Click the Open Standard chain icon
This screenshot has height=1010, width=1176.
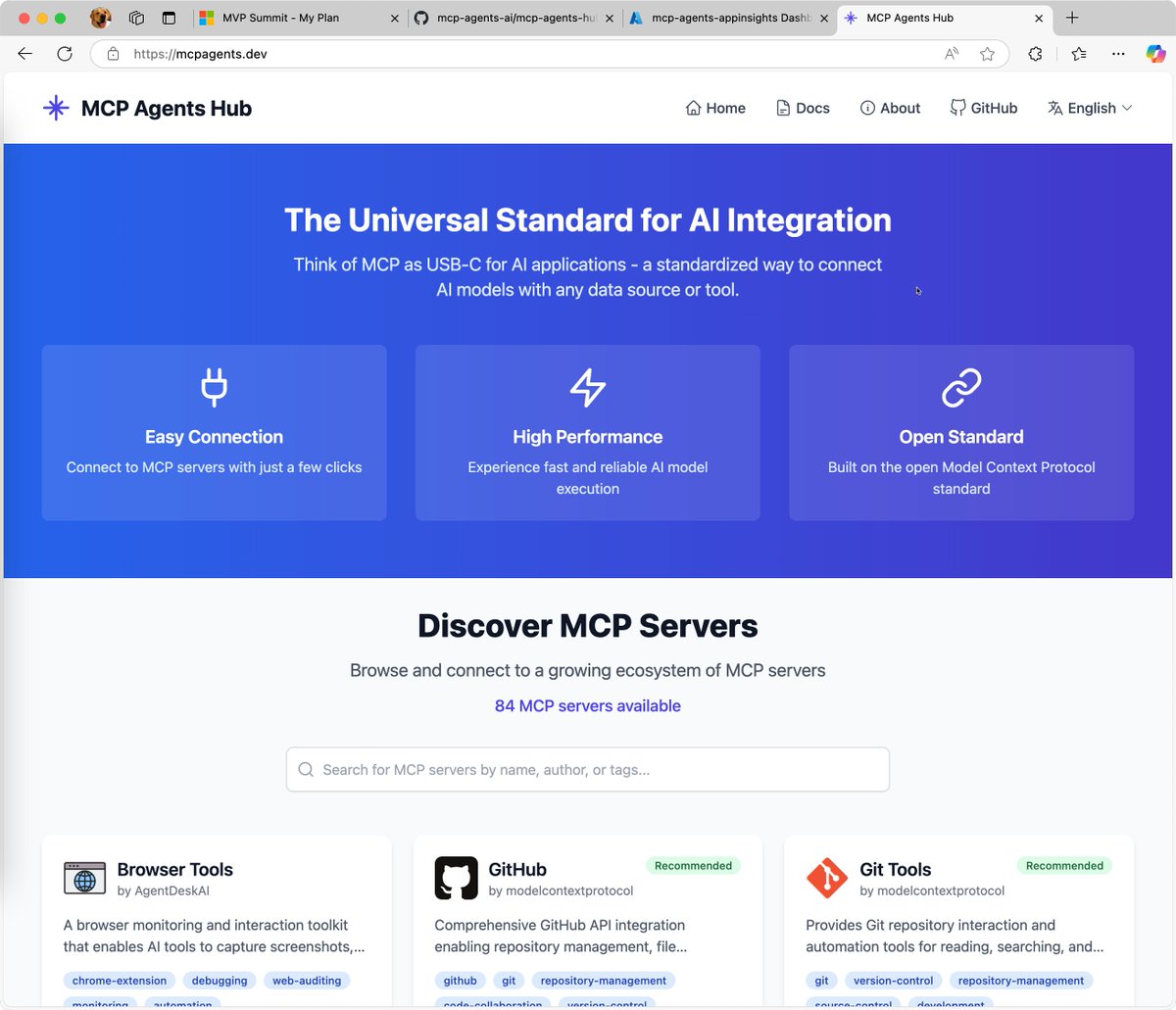pyautogui.click(x=961, y=387)
